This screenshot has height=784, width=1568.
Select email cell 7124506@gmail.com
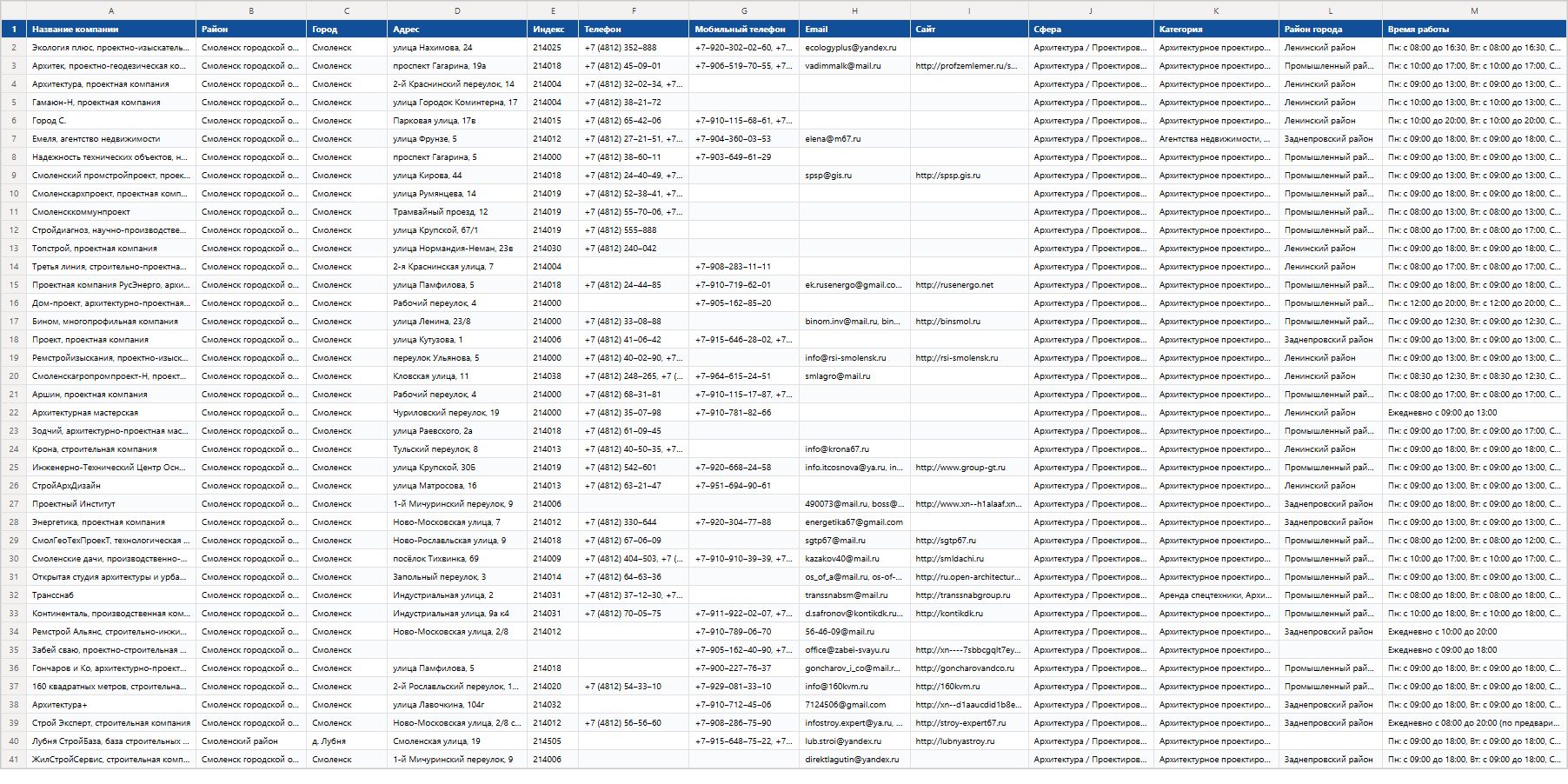coord(854,704)
